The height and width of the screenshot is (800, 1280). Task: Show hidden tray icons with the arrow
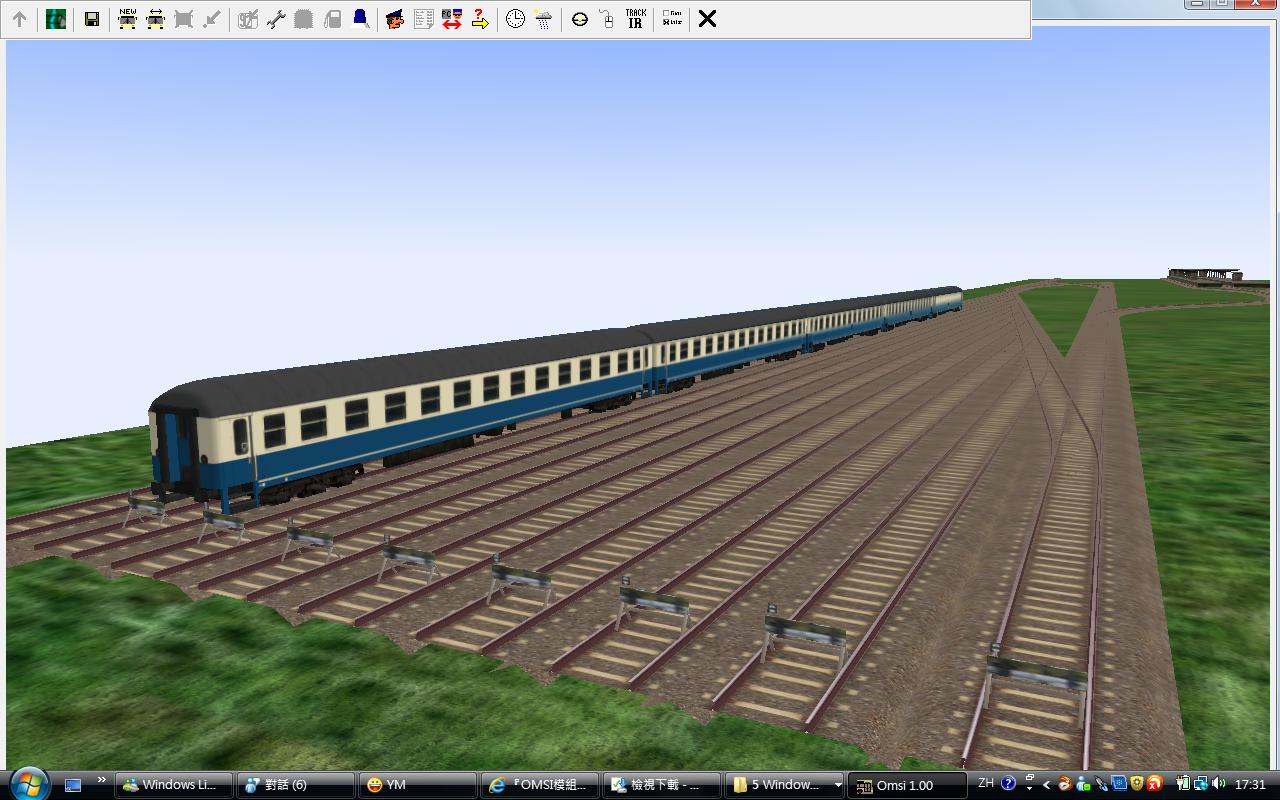(x=1046, y=785)
